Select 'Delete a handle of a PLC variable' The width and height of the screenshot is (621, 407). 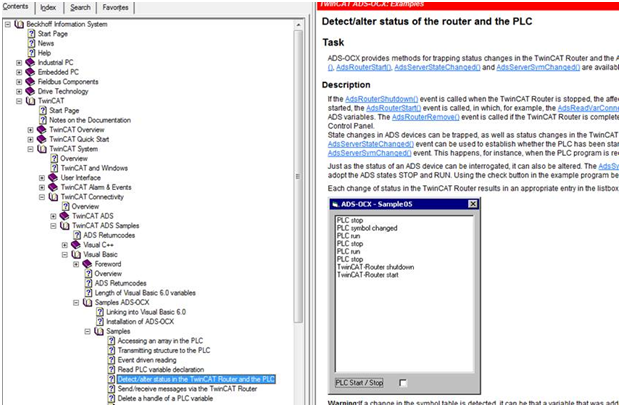[165, 399]
